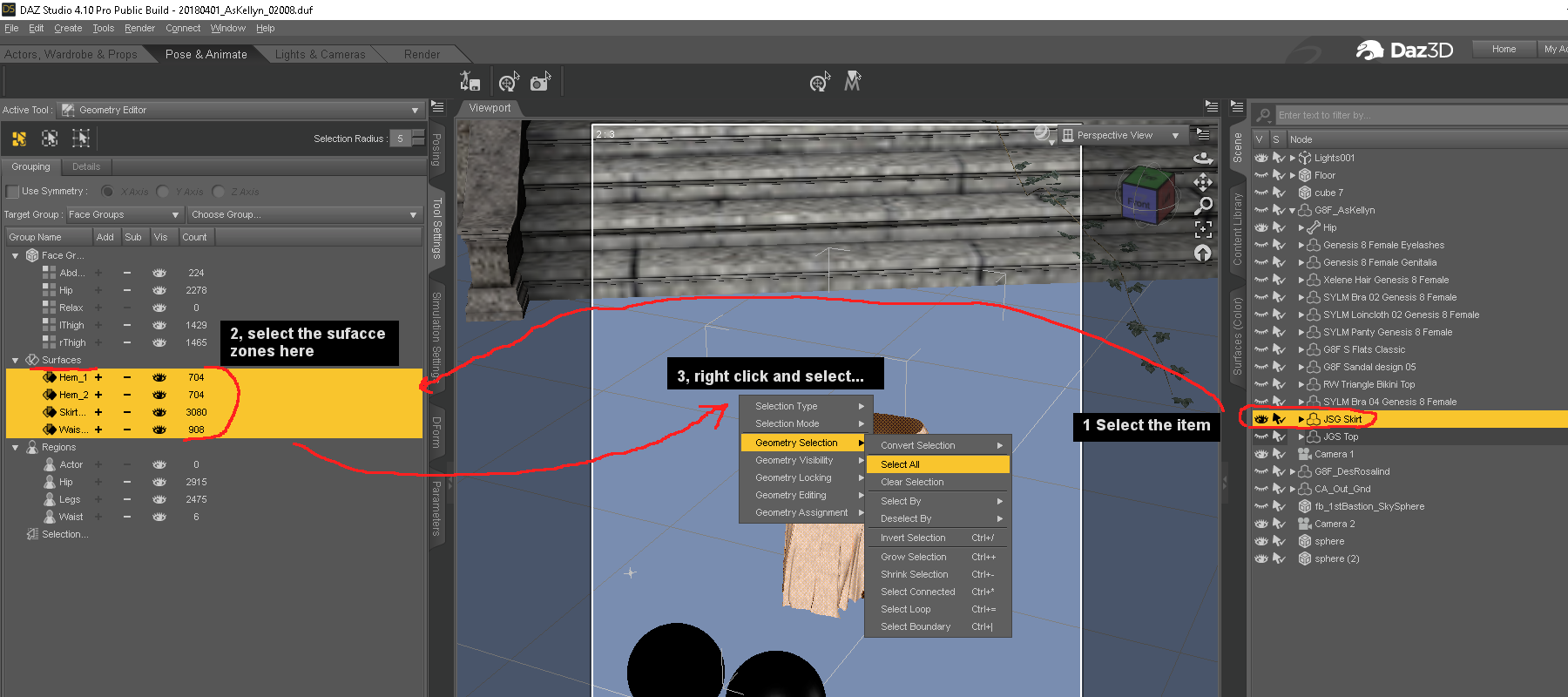Open the Target Group Face Groups dropdown
This screenshot has width=1568, height=697.
click(x=124, y=215)
